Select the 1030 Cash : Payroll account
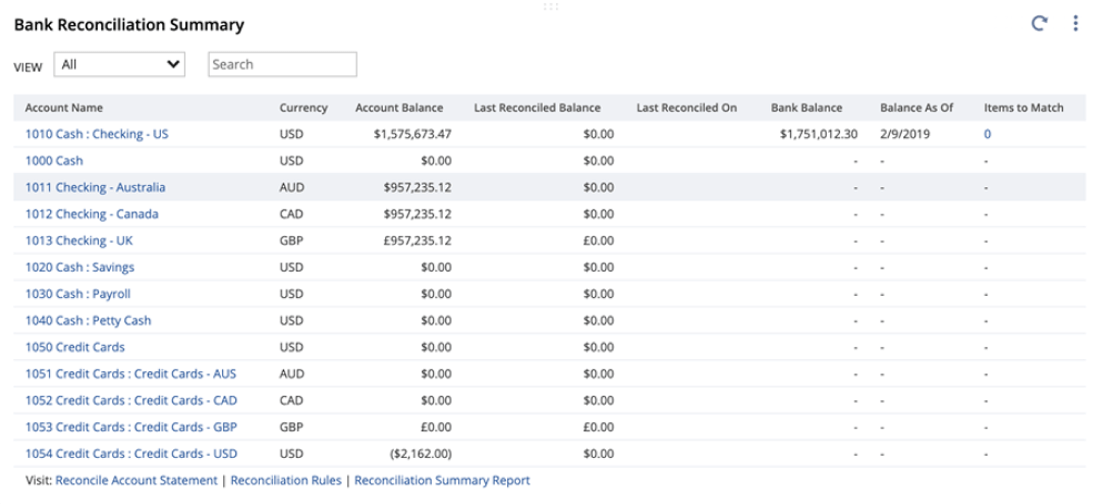 point(78,294)
